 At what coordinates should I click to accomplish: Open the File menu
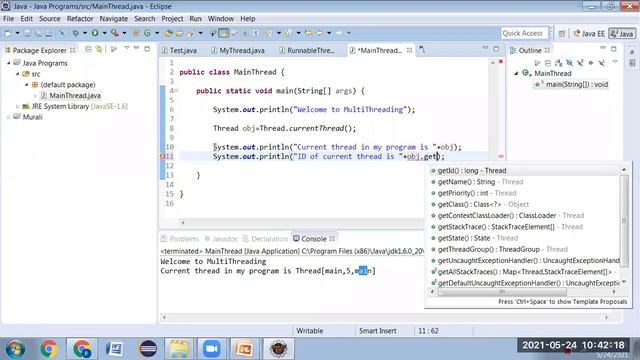(8, 19)
